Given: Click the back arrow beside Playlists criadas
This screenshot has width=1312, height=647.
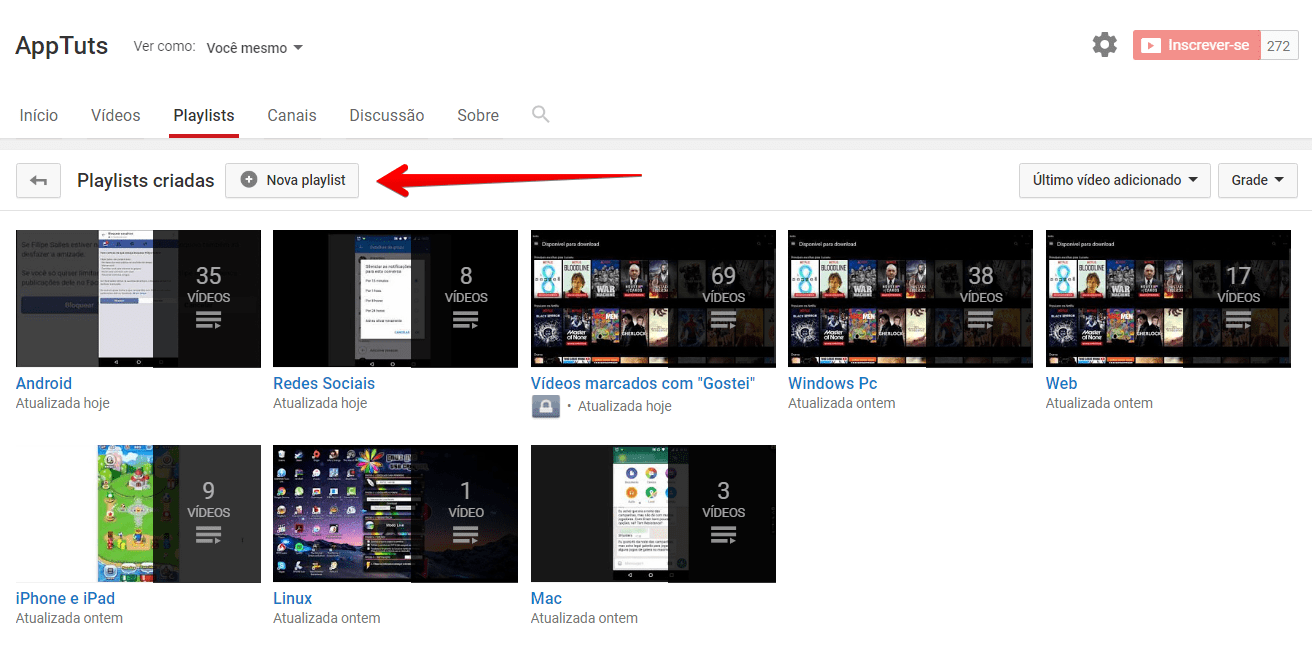Looking at the screenshot, I should click(x=38, y=180).
